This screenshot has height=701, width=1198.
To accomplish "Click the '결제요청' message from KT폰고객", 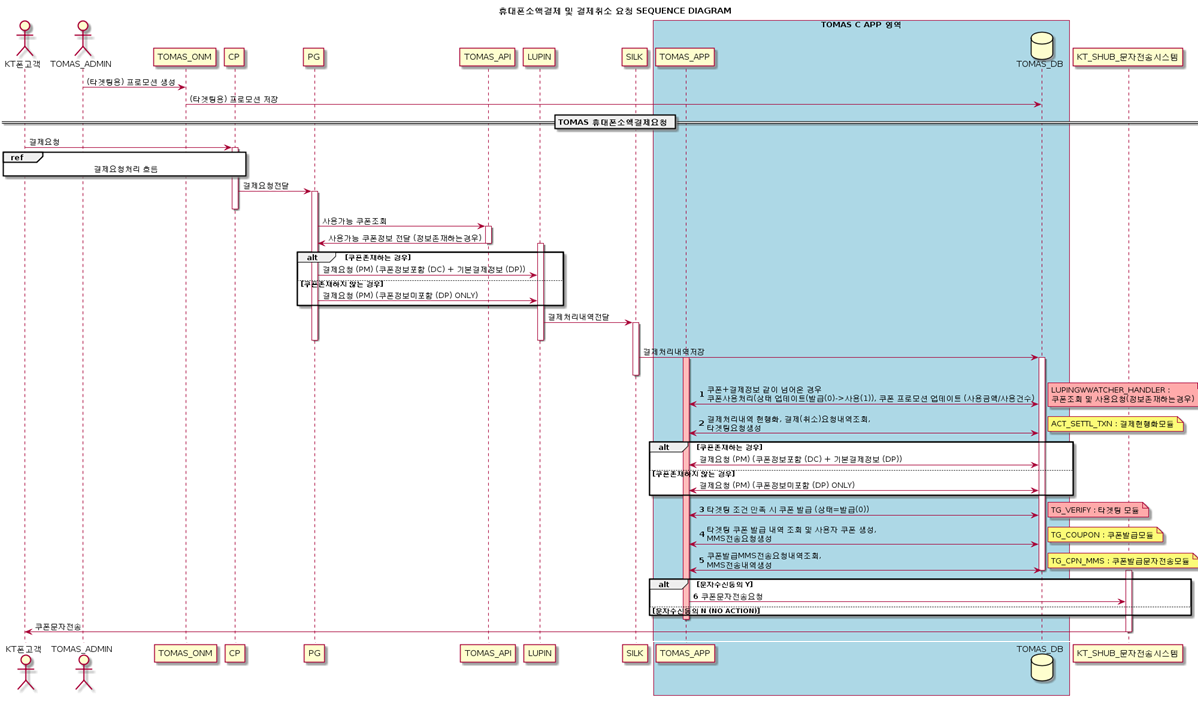I will click(44, 143).
